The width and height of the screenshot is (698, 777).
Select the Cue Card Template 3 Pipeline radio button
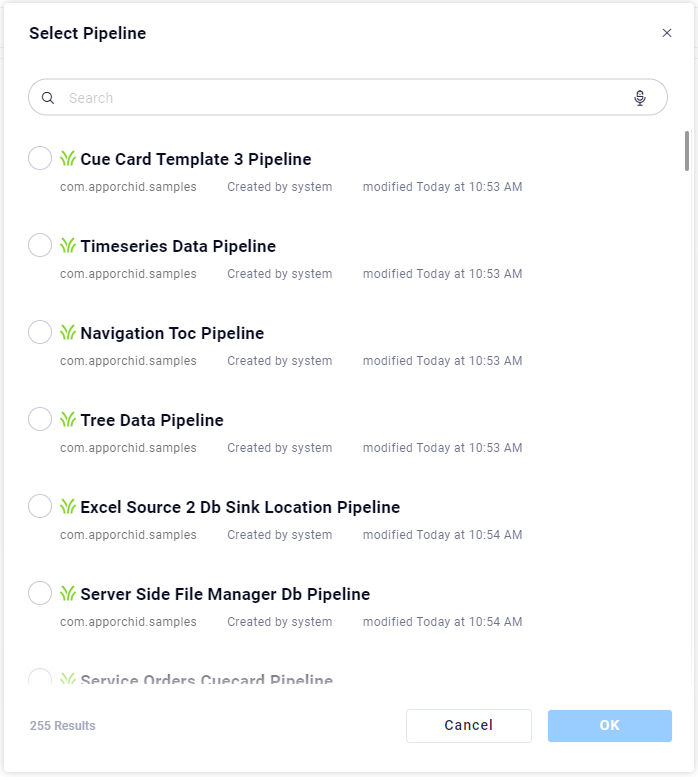(40, 158)
